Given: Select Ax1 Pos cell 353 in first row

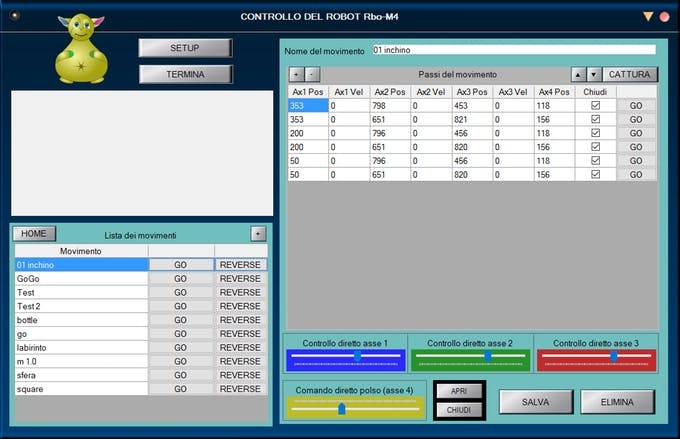Looking at the screenshot, I should (308, 106).
